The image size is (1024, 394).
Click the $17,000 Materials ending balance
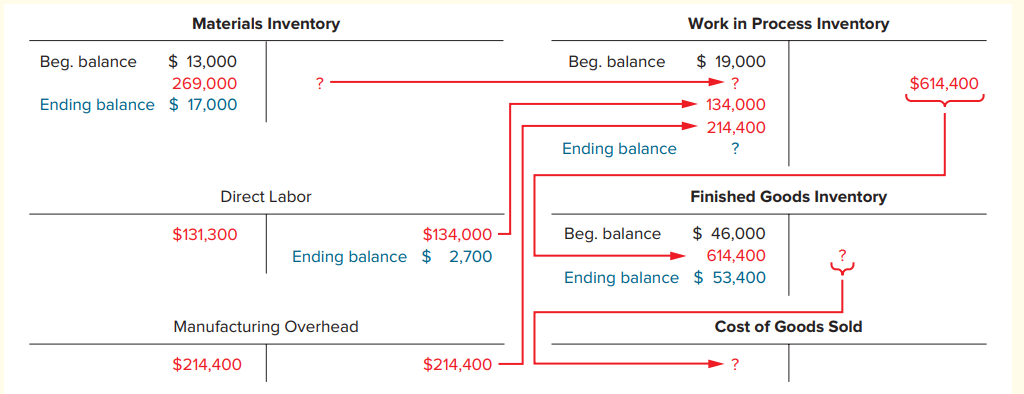tap(203, 105)
